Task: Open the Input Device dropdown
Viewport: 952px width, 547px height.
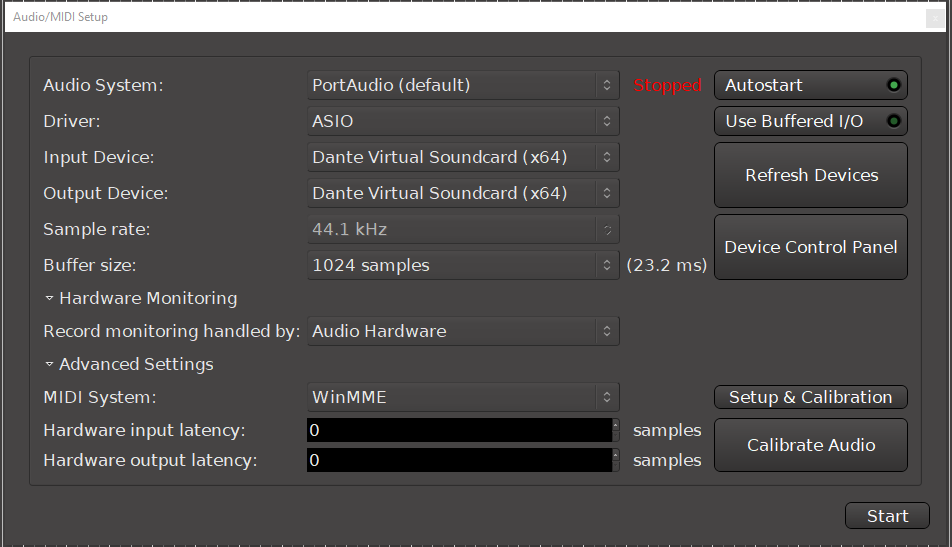Action: pos(463,158)
